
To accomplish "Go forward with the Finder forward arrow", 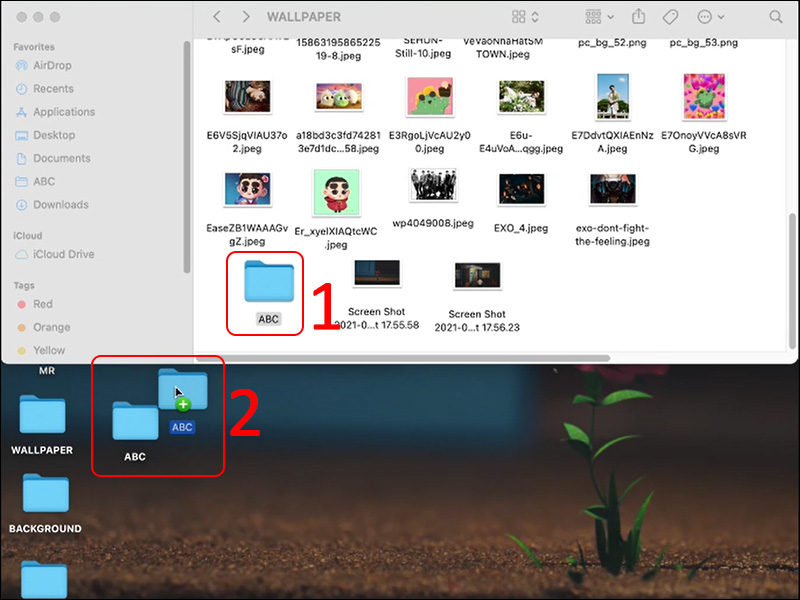I will (246, 17).
